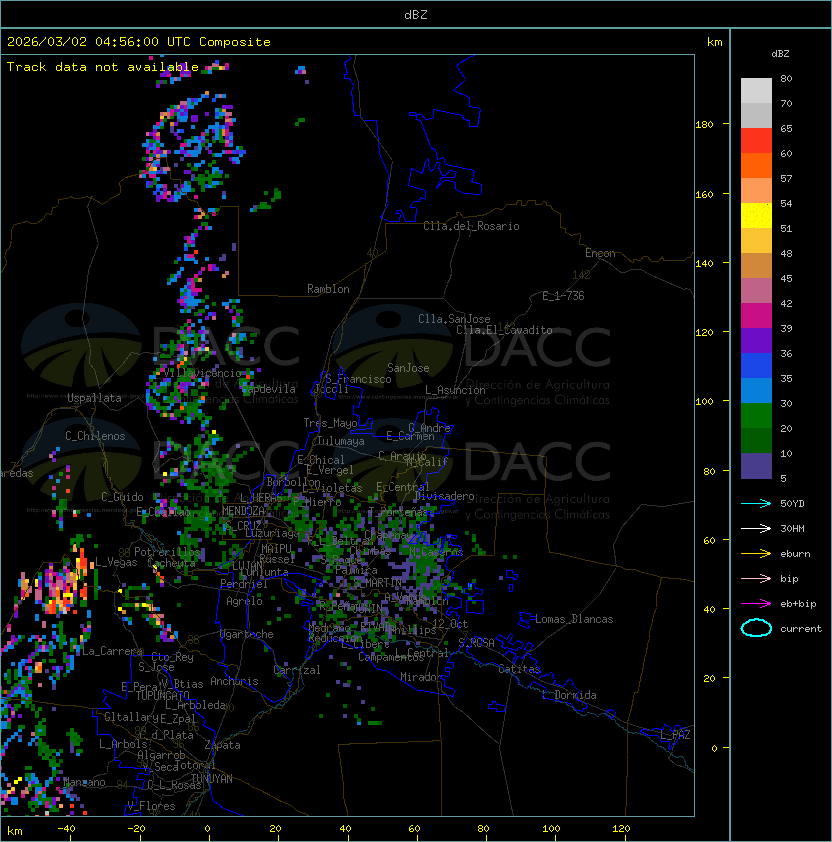
Task: Click the white 30HM arrow in legend
Action: [x=756, y=528]
